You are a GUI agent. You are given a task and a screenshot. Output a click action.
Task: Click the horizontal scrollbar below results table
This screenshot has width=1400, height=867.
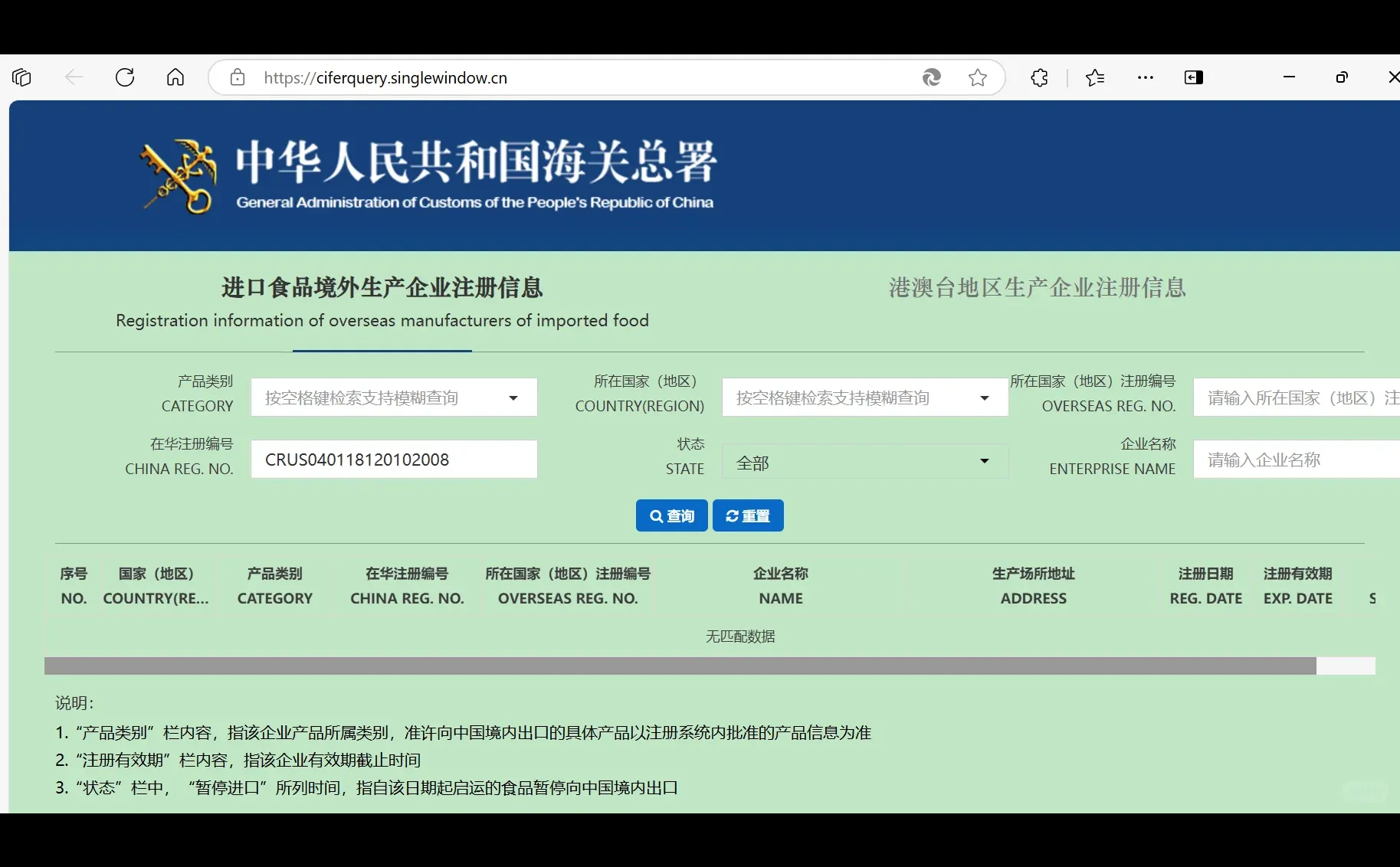tap(680, 666)
